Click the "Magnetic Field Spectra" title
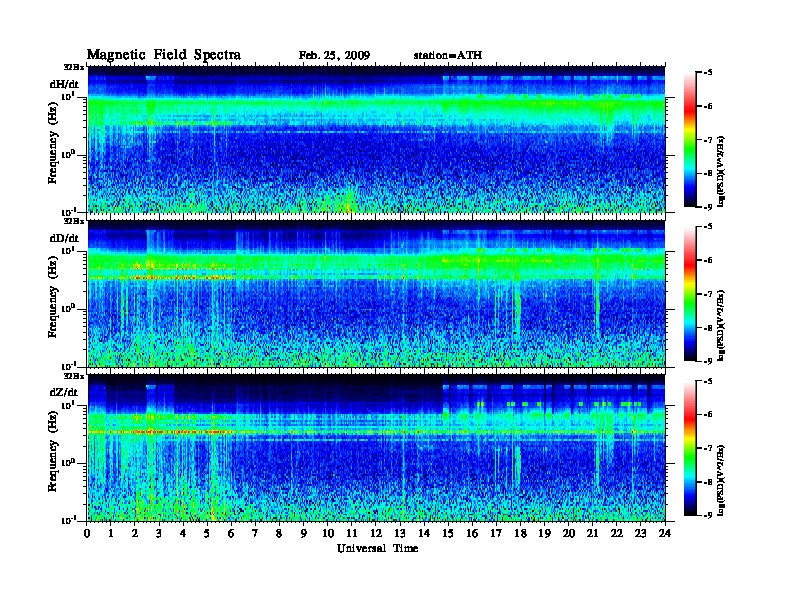Screen dimensions: 792x612 coord(164,55)
